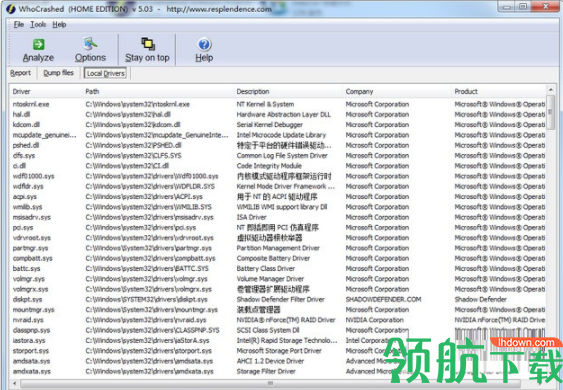
Task: Click Hardware Abstraction Layer DLL description
Action: tap(284, 115)
